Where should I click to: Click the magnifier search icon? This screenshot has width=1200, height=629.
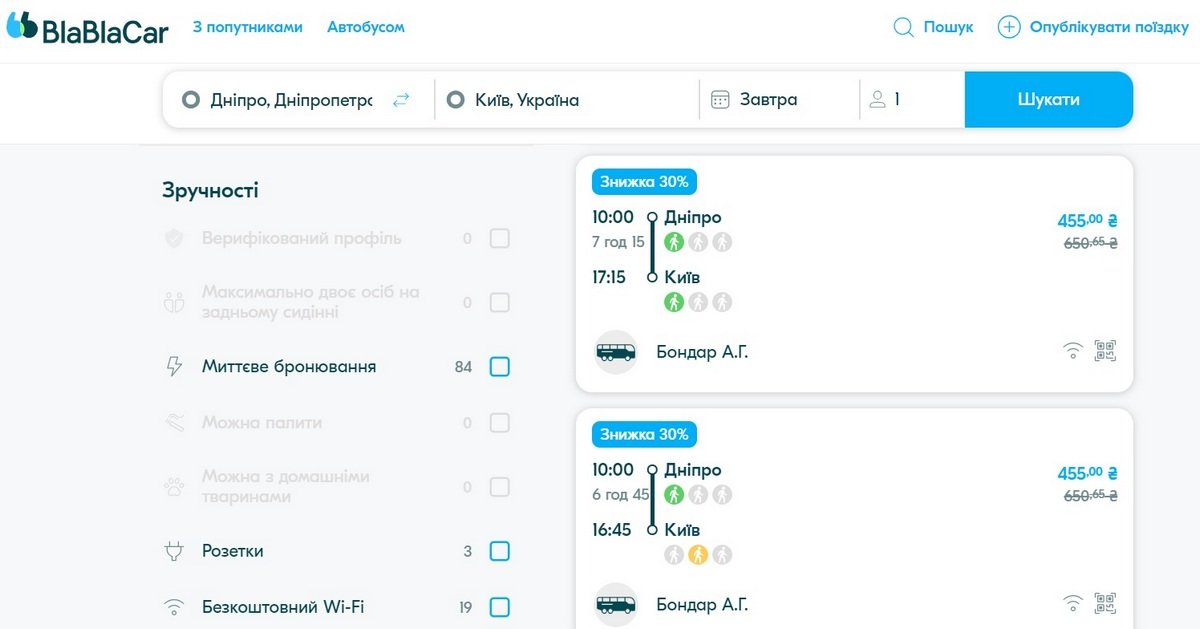pos(903,27)
